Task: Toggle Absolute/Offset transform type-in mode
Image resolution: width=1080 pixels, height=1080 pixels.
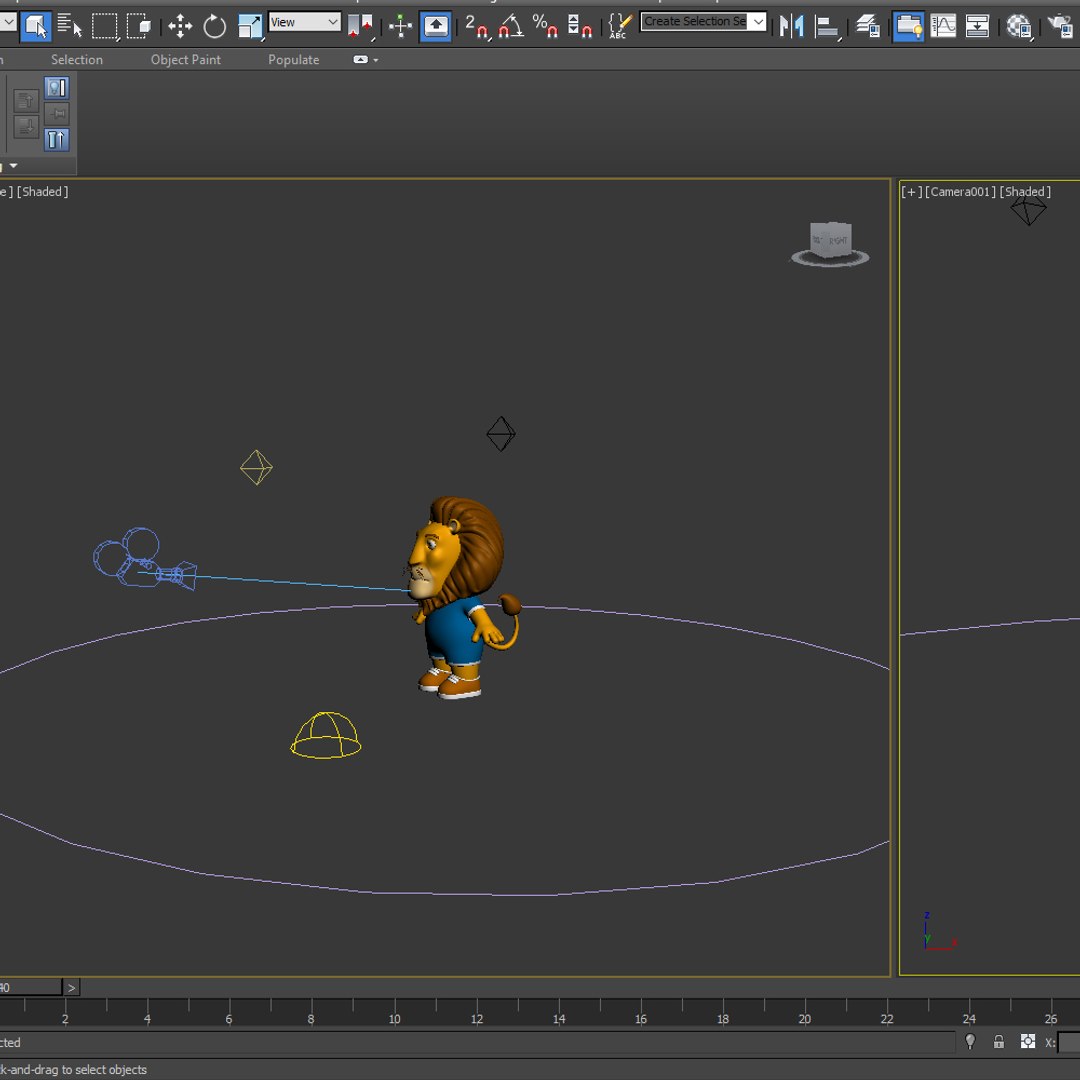Action: pyautogui.click(x=1028, y=1041)
